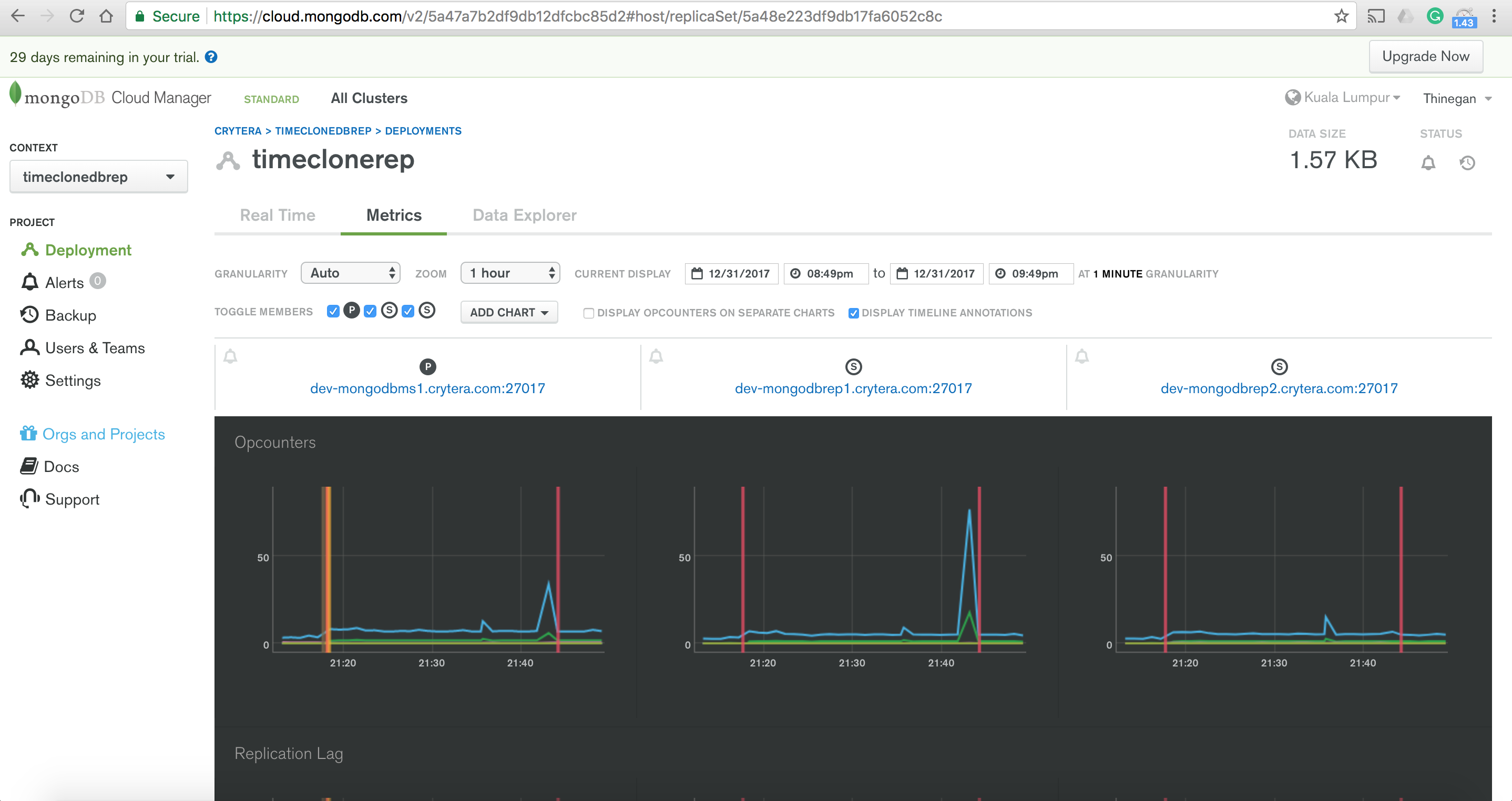This screenshot has width=1512, height=801.
Task: Click the status history clock icon
Action: coord(1467,162)
